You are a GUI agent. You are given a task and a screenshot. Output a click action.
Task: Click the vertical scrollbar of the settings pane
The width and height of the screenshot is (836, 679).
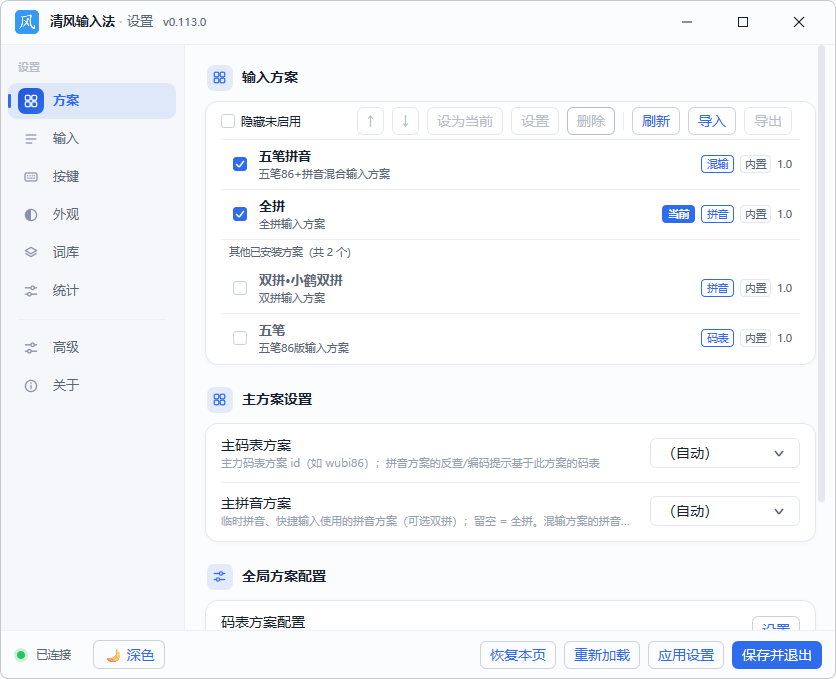[x=822, y=274]
